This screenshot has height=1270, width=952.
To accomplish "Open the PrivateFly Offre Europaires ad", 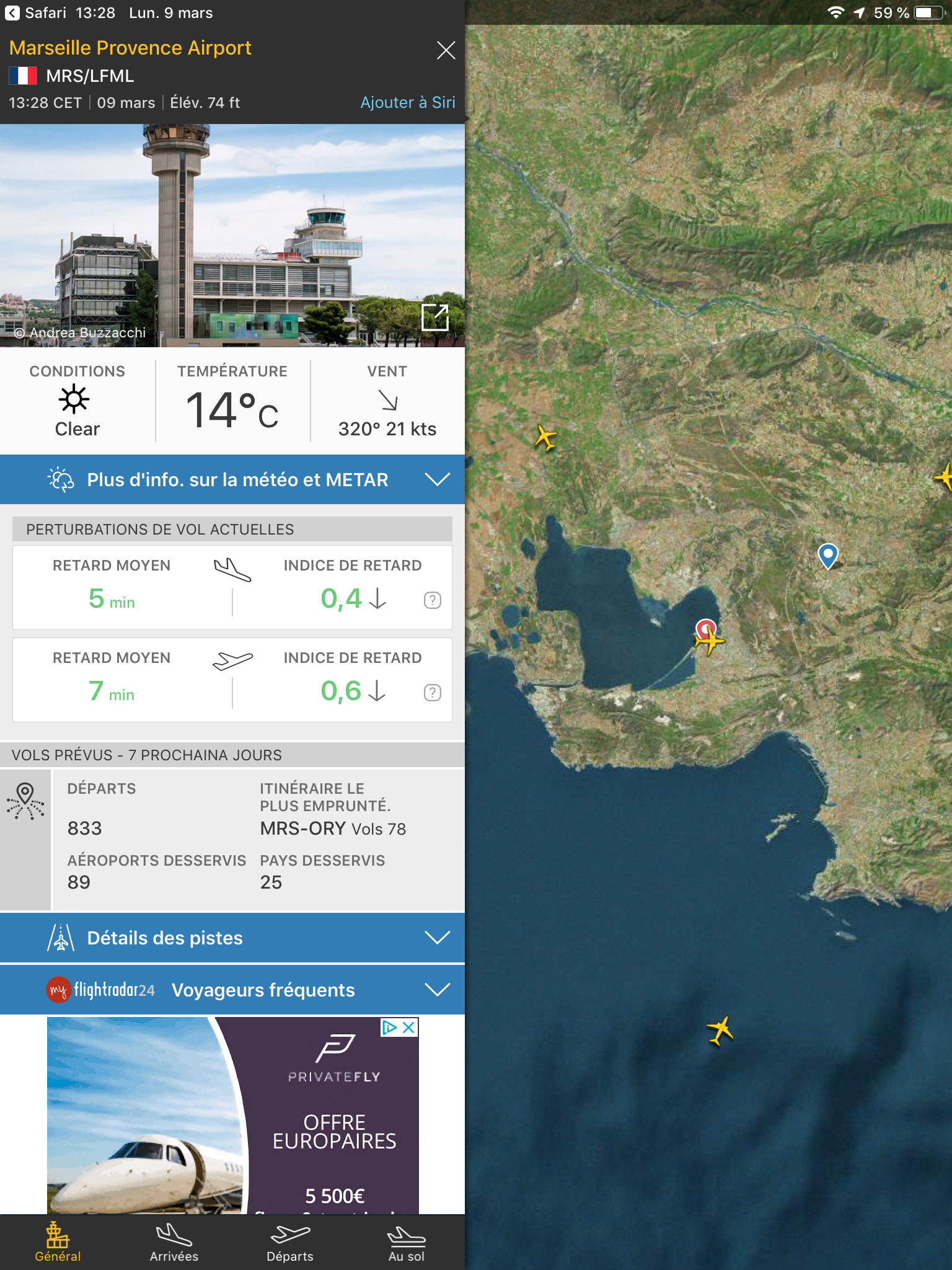I will pos(233,1116).
